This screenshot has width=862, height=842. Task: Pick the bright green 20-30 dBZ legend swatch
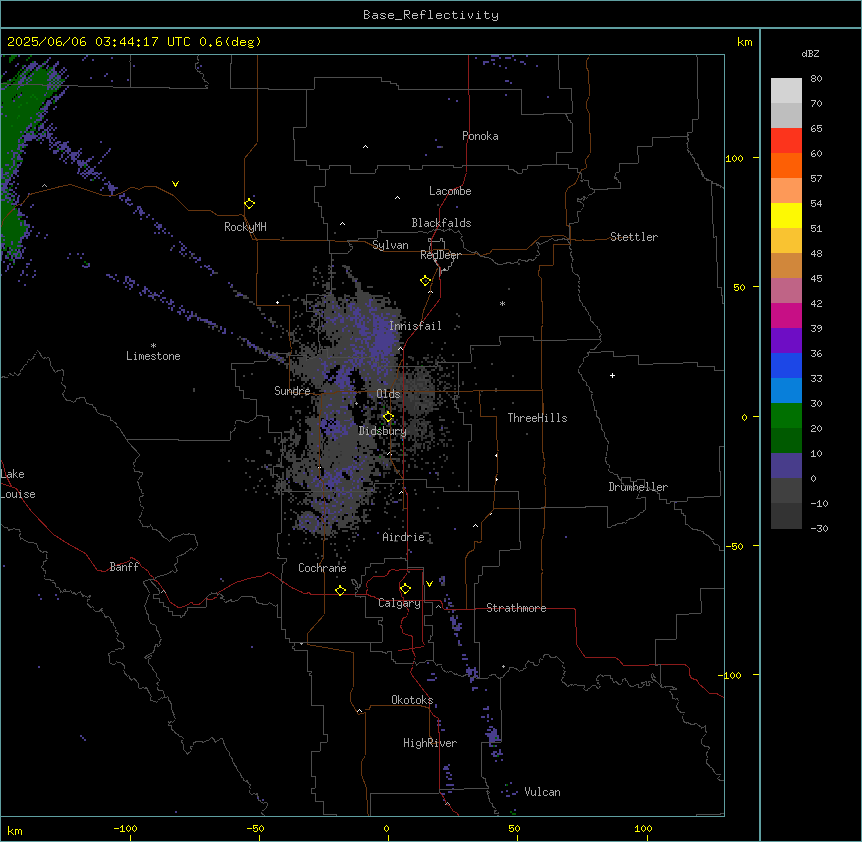click(x=786, y=416)
